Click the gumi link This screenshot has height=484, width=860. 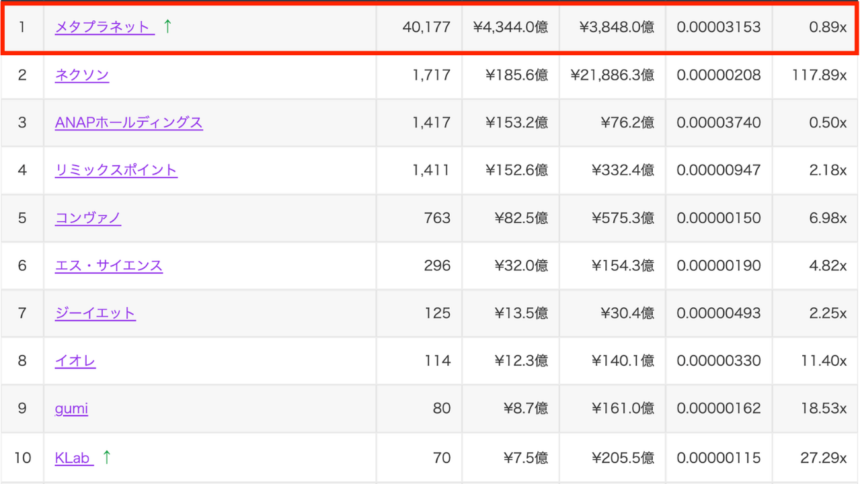click(x=72, y=408)
